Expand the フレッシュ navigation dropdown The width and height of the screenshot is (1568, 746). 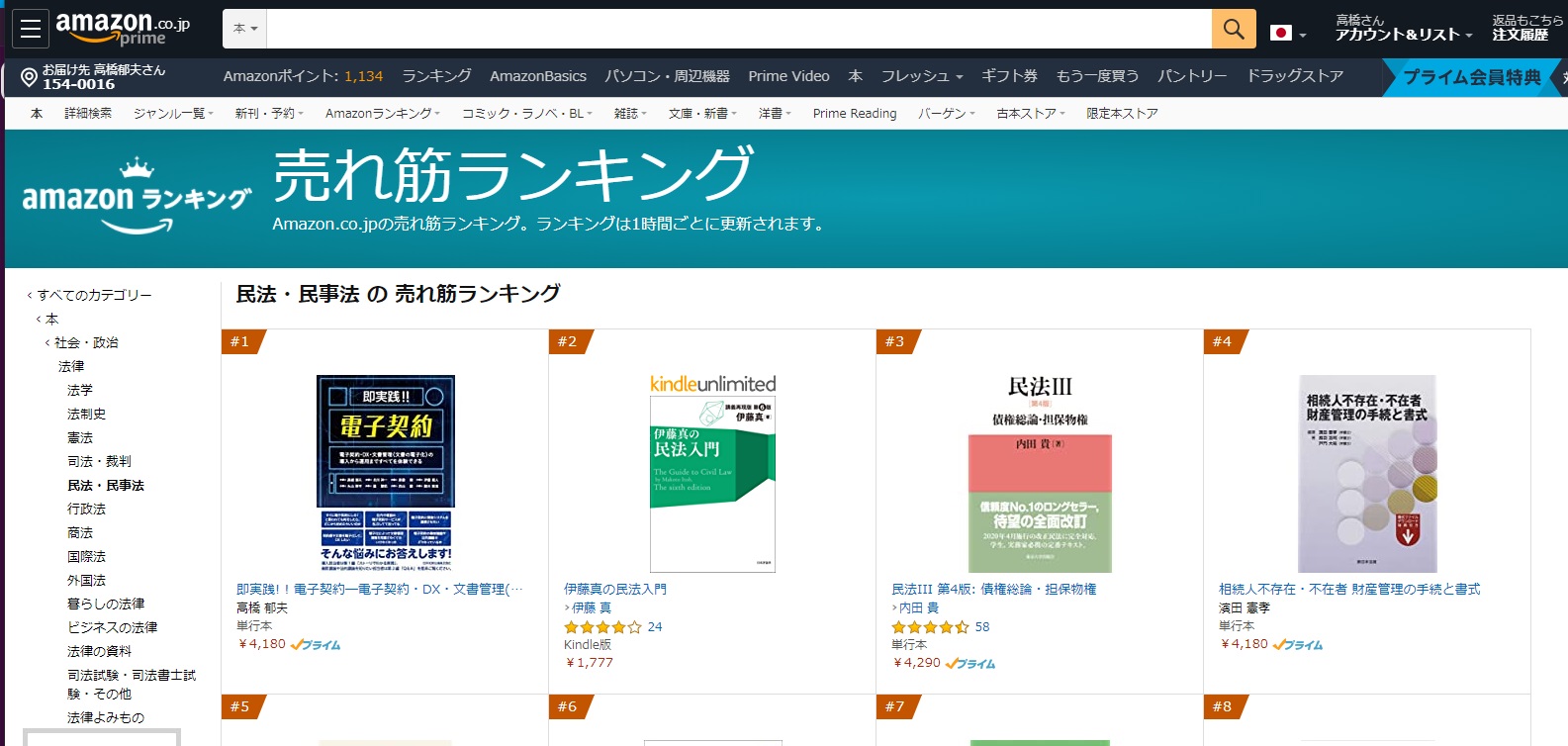921,76
